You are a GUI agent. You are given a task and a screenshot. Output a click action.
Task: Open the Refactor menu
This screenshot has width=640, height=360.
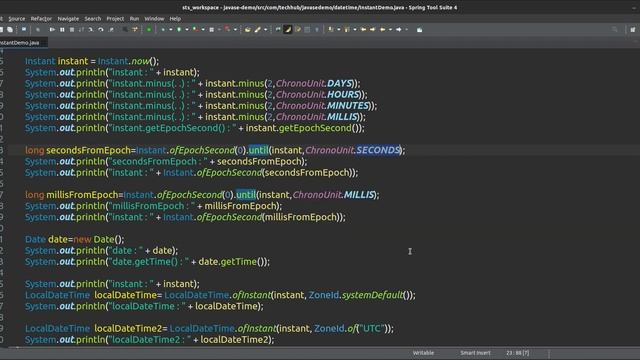(41, 19)
